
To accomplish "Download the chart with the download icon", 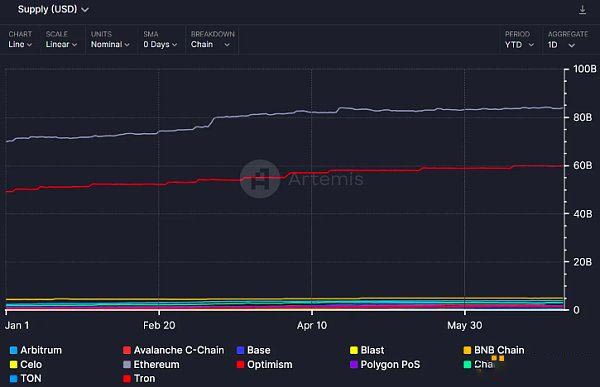I will (x=582, y=10).
